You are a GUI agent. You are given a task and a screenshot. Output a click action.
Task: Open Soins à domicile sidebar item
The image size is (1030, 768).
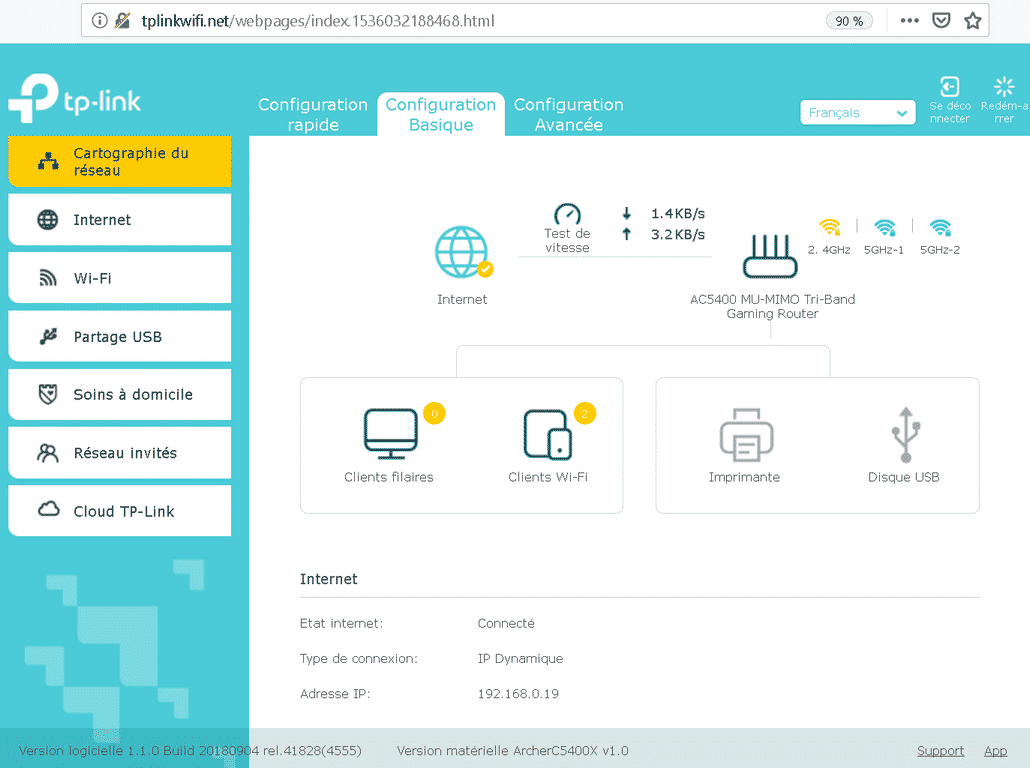(x=120, y=394)
